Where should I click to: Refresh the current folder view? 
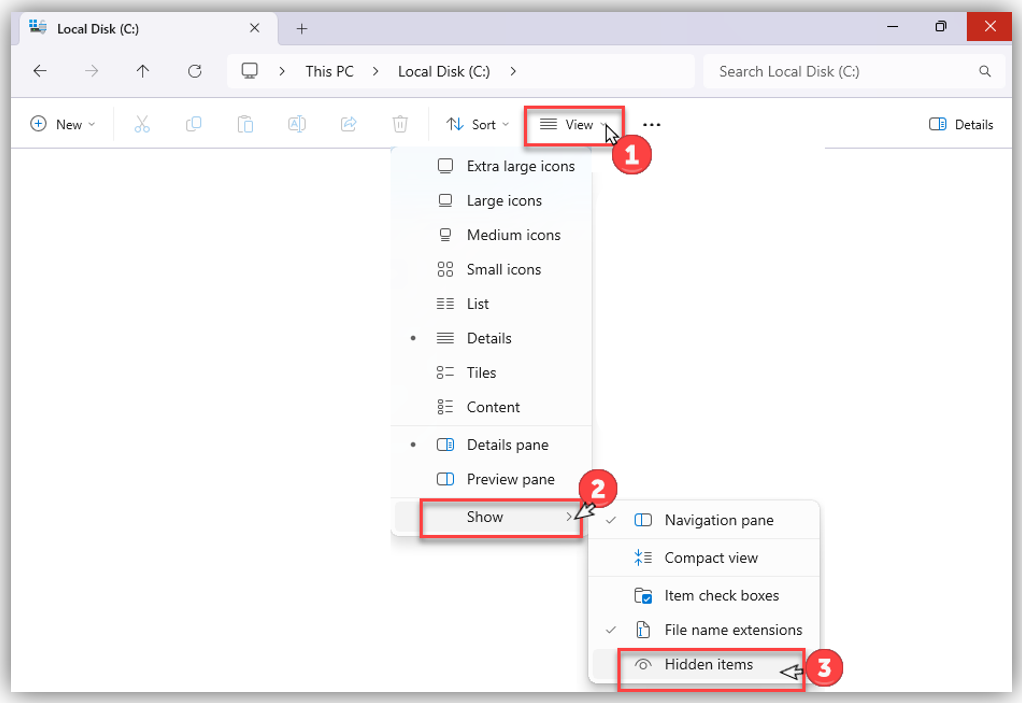click(195, 71)
